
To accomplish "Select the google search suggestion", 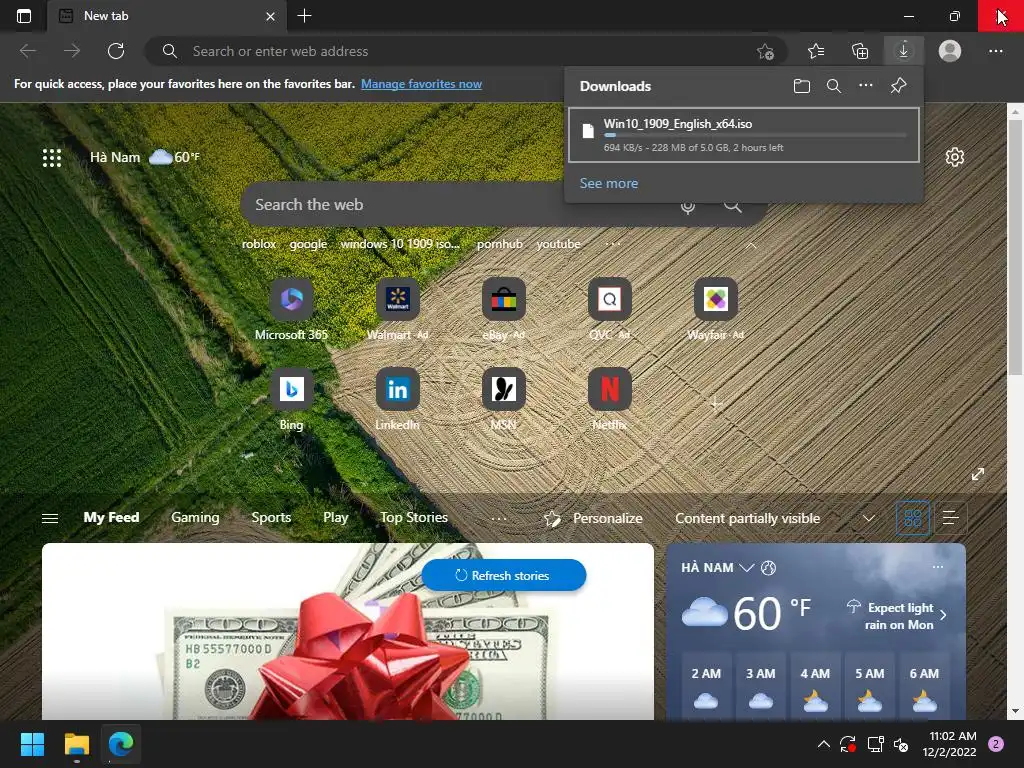I will [x=308, y=244].
